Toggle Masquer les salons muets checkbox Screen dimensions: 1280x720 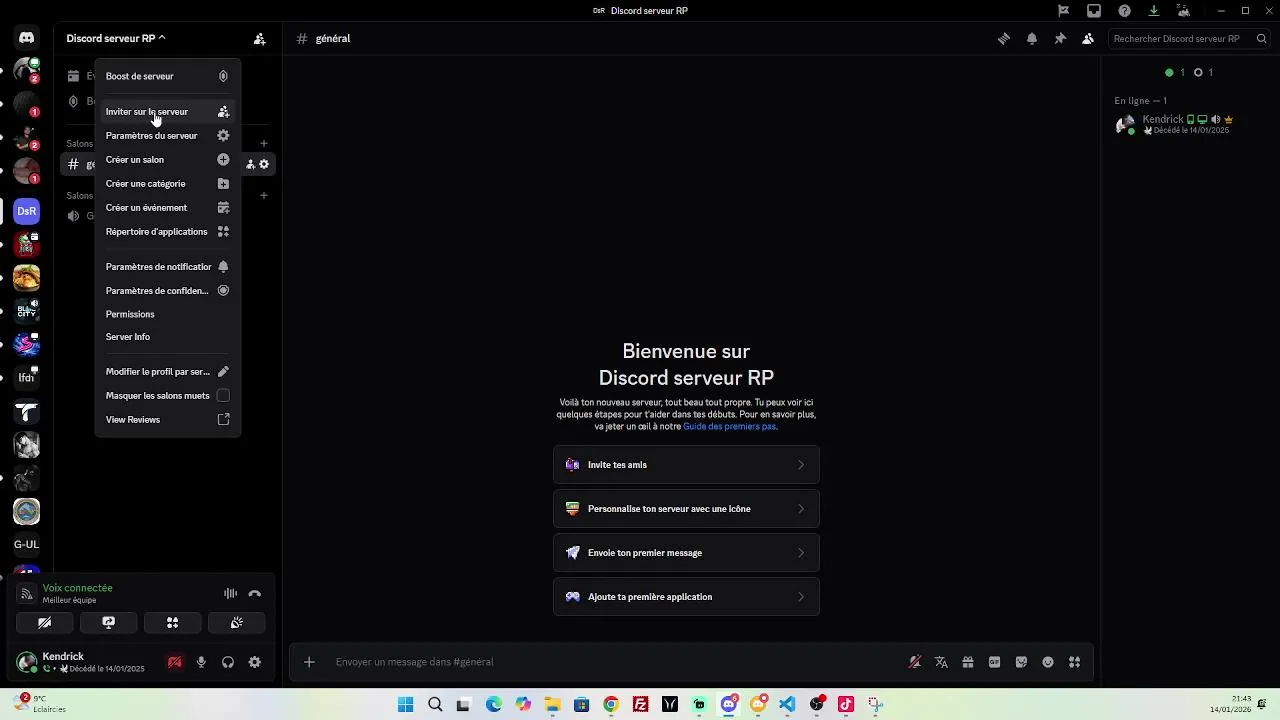click(223, 396)
